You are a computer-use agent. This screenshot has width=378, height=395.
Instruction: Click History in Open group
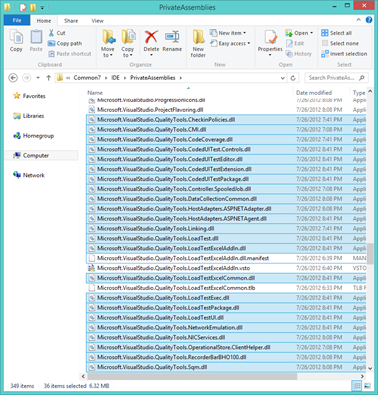point(298,54)
